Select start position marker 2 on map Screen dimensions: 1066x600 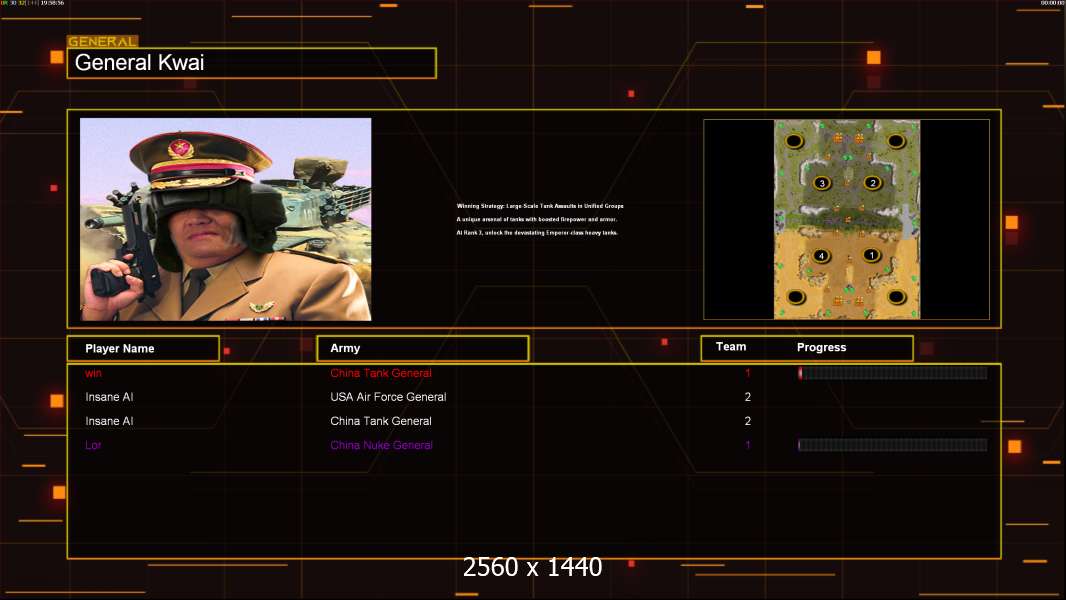pyautogui.click(x=872, y=183)
